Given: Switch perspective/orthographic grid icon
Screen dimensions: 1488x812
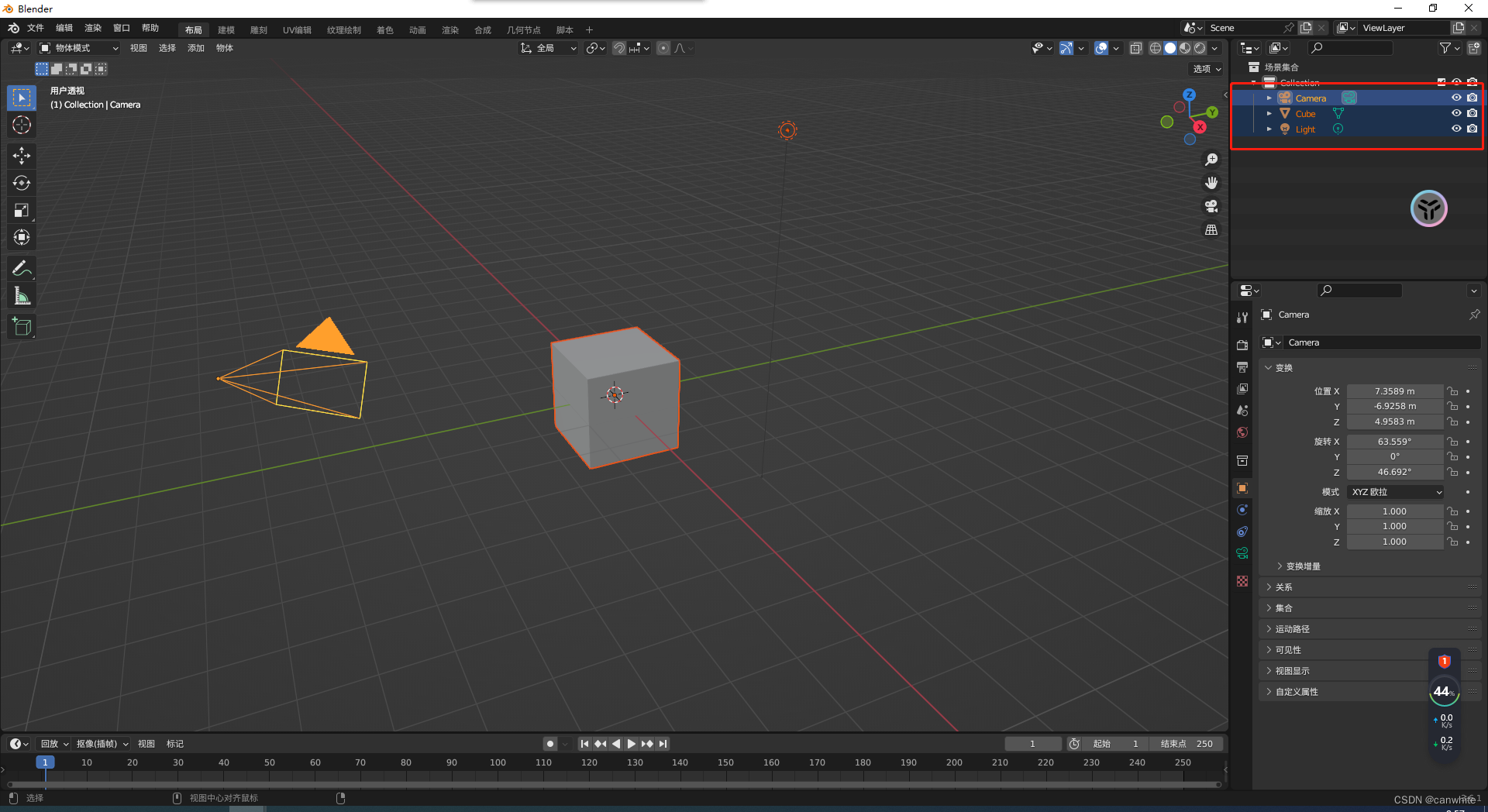Looking at the screenshot, I should pyautogui.click(x=1211, y=229).
